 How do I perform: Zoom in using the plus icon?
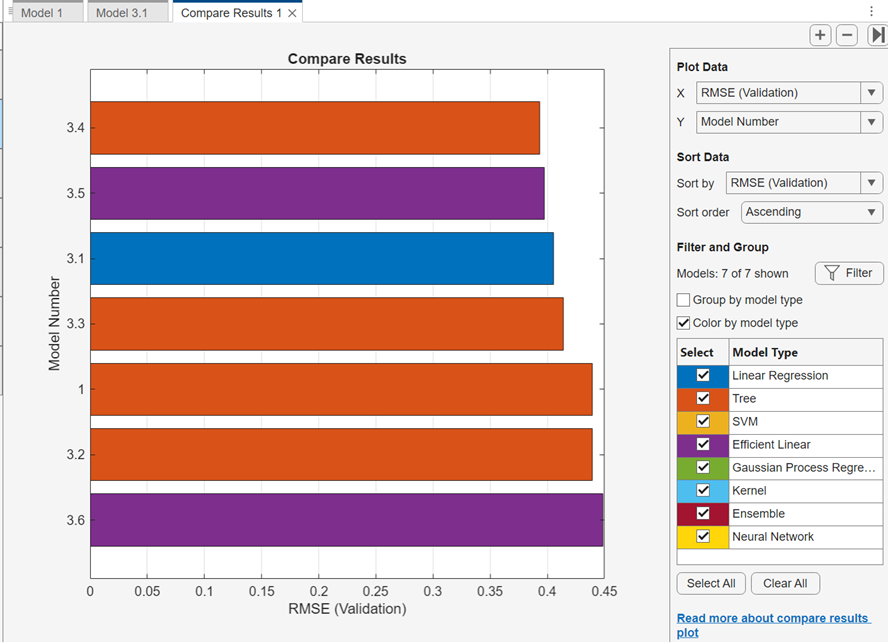[820, 35]
